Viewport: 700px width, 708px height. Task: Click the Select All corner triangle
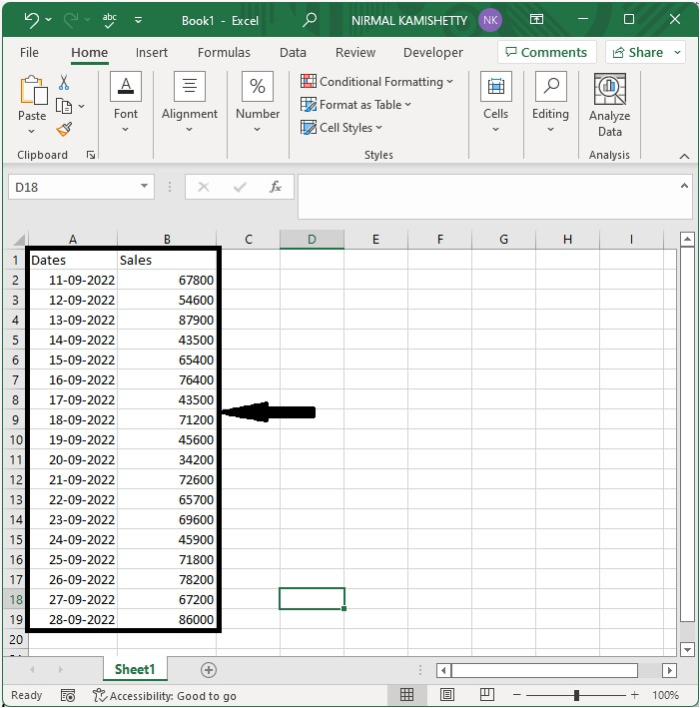(19, 239)
